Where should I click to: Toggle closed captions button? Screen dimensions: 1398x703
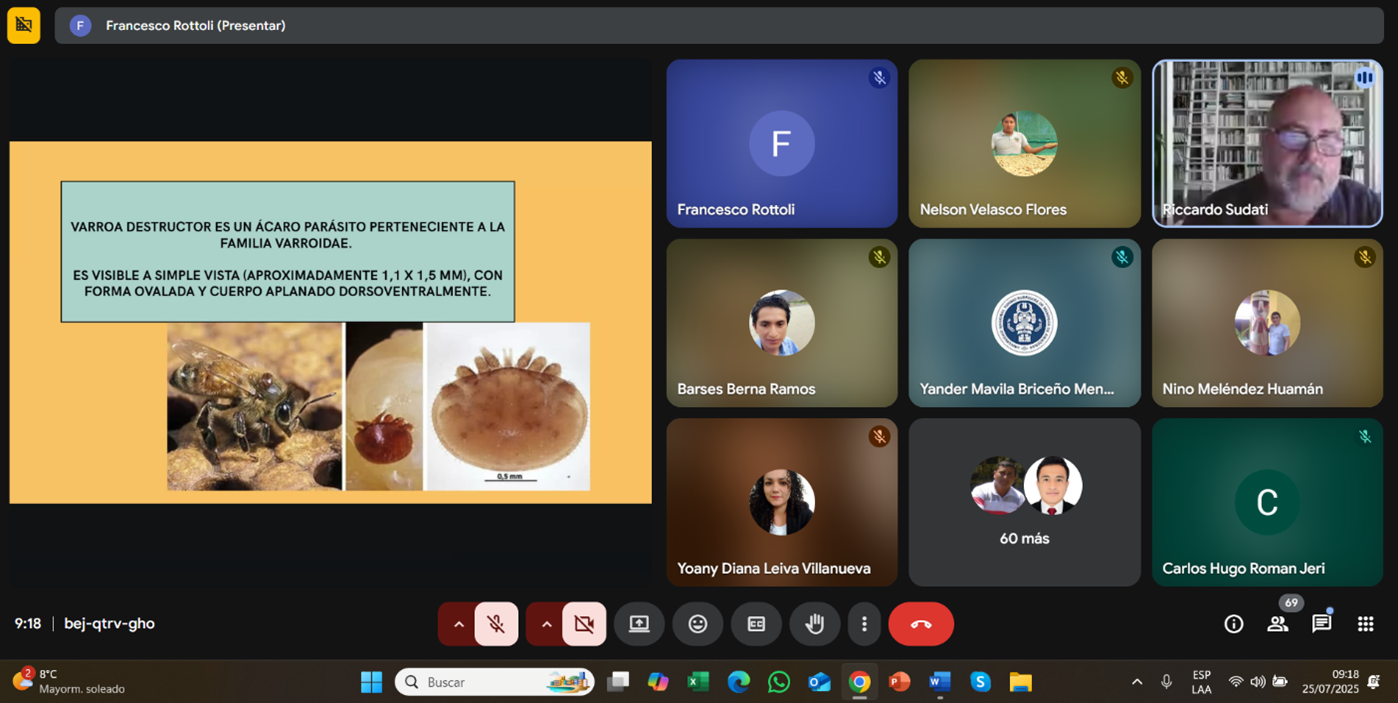tap(756, 624)
